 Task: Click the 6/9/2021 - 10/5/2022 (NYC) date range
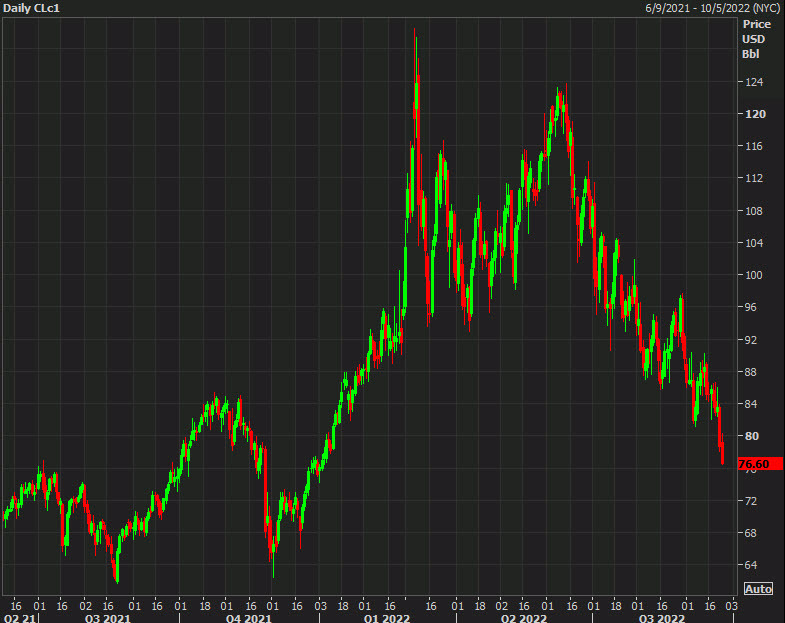click(x=713, y=8)
